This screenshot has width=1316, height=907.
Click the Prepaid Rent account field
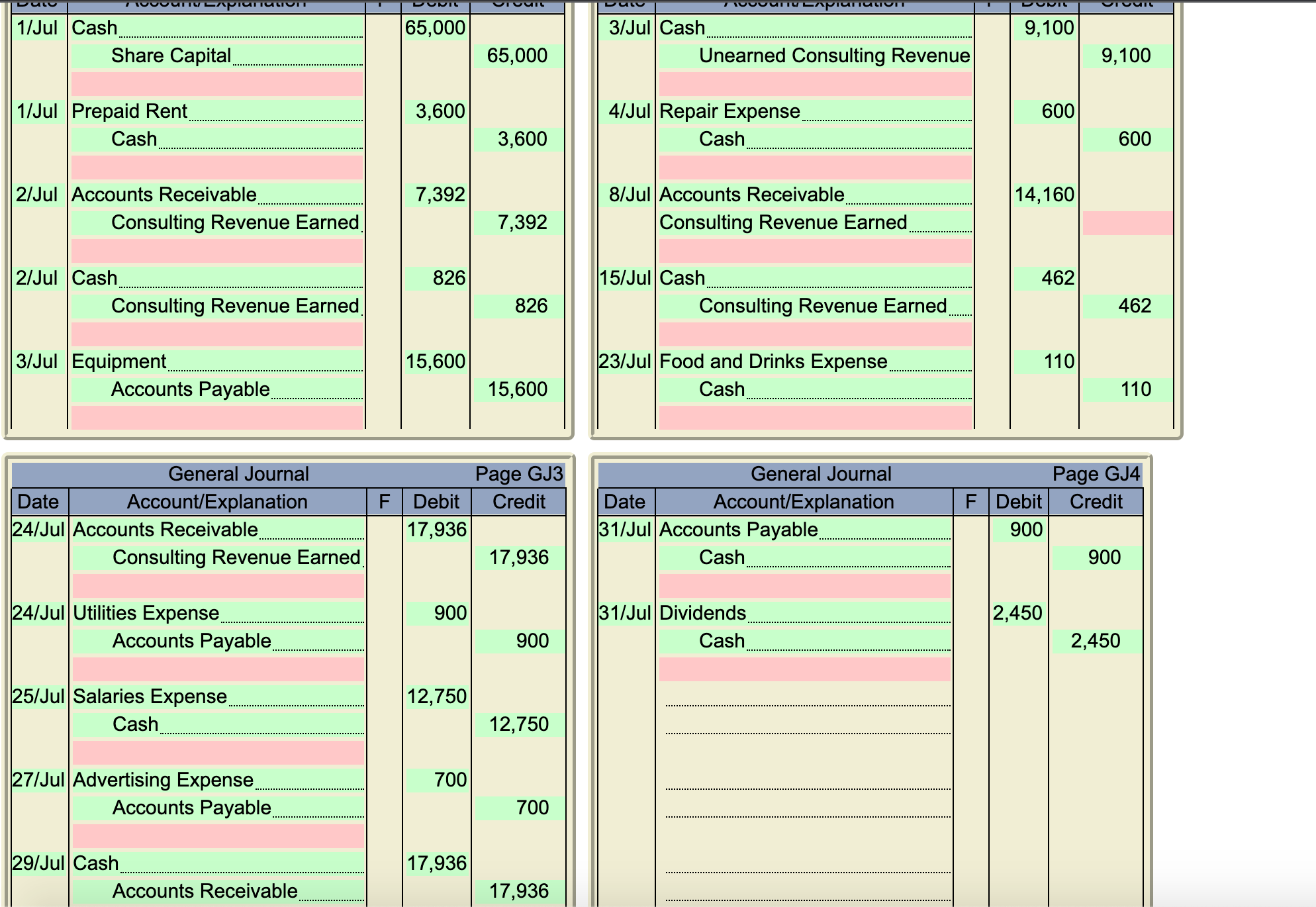click(x=217, y=111)
